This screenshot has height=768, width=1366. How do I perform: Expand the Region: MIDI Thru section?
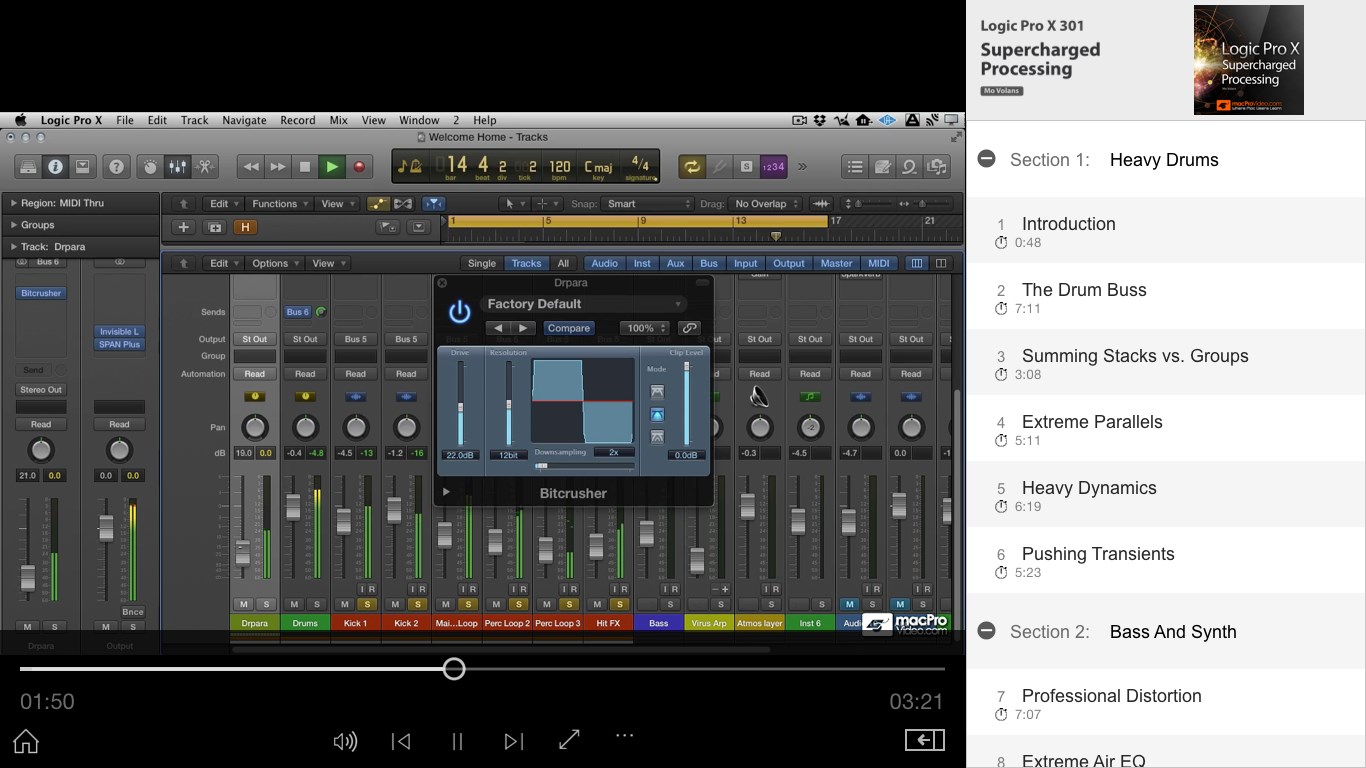(x=14, y=202)
